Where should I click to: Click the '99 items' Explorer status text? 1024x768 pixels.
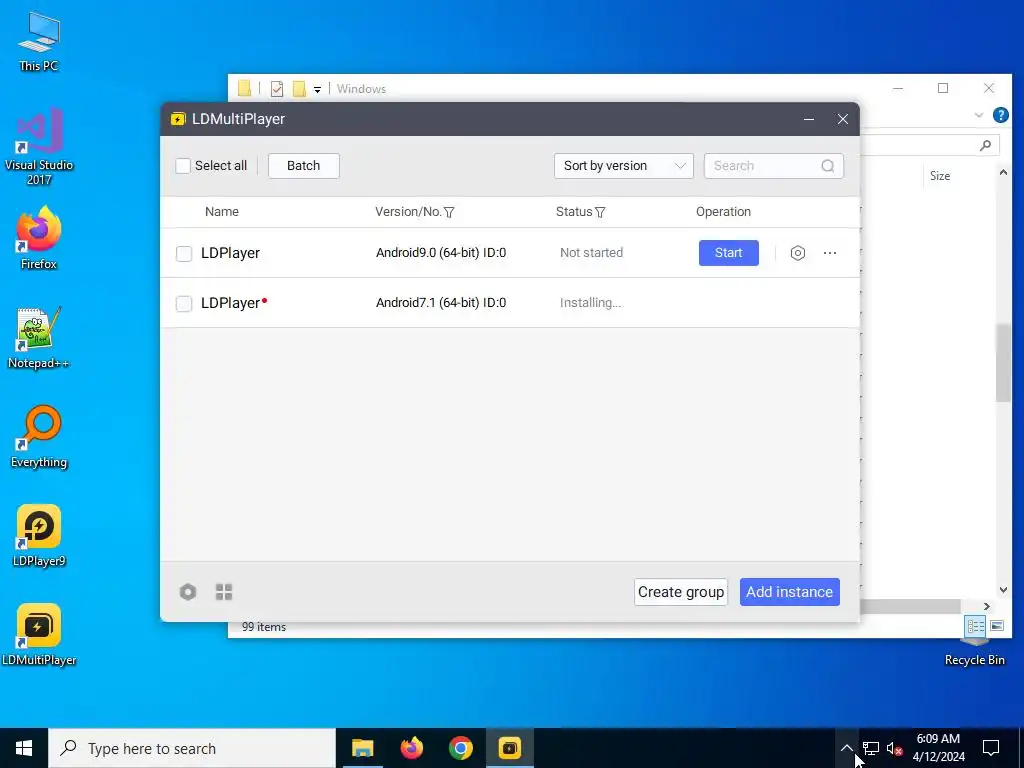[x=264, y=627]
